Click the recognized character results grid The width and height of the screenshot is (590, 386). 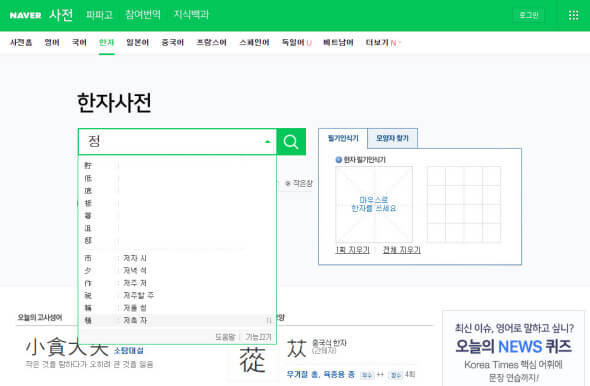click(x=464, y=204)
